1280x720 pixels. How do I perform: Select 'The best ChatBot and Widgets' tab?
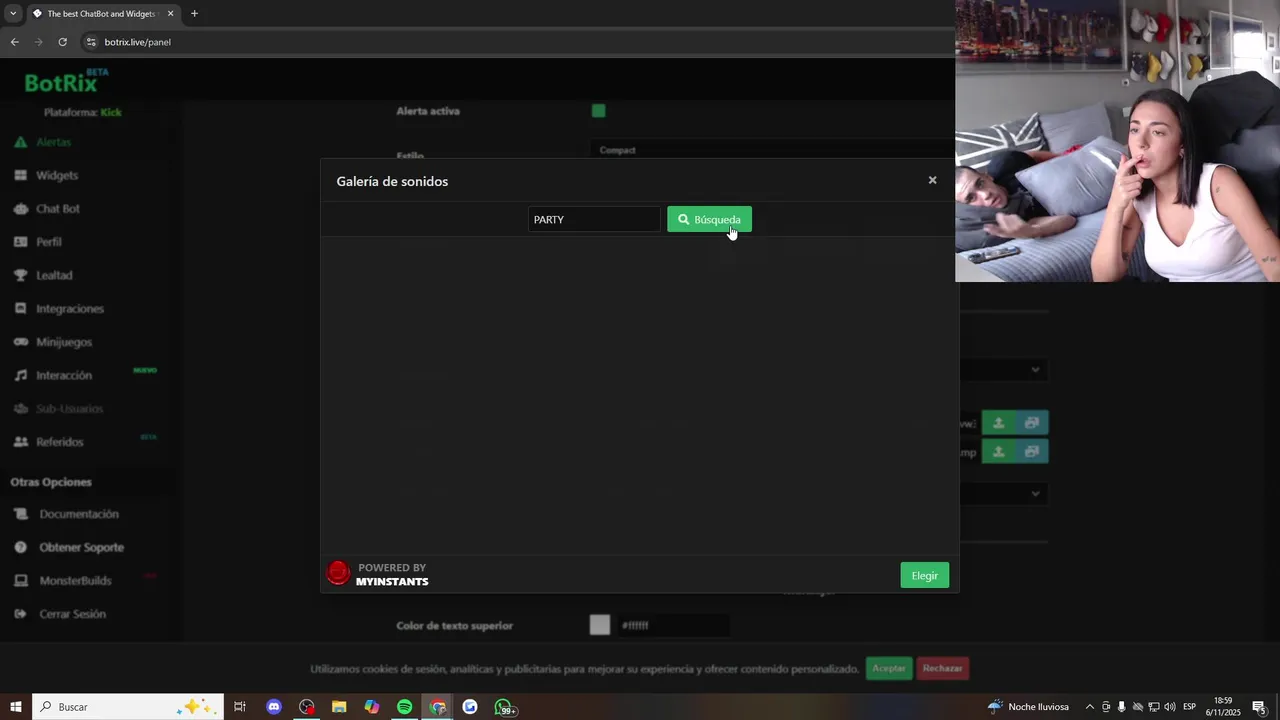pos(103,14)
